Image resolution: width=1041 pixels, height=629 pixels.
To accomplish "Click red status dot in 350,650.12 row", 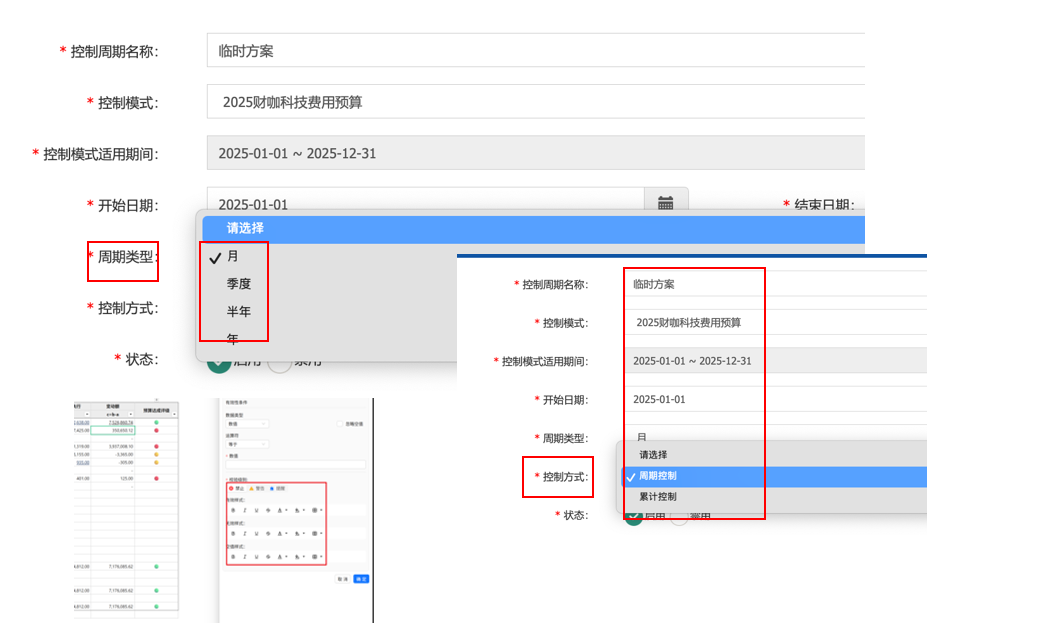I will (x=157, y=430).
